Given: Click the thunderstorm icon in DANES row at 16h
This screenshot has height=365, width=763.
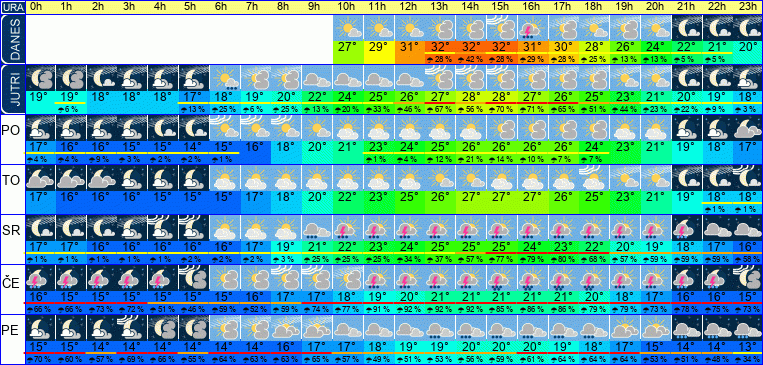Looking at the screenshot, I should point(532,28).
